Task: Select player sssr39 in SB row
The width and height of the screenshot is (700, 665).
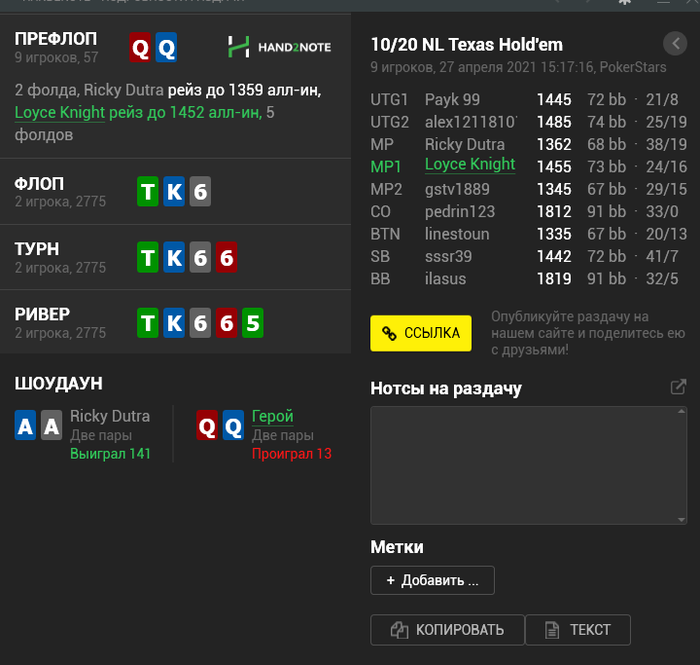Action: coord(448,256)
